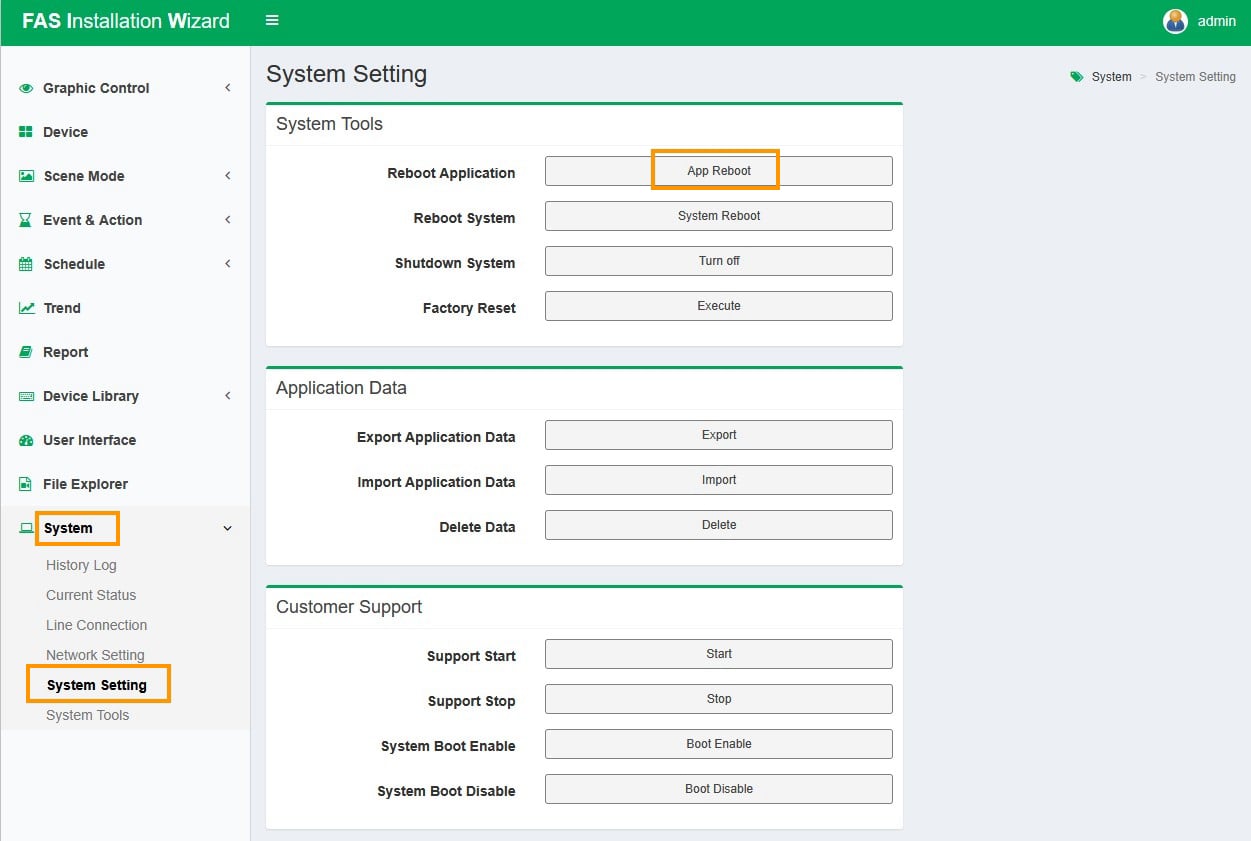Click the Boot Enable button
1251x841 pixels.
pyautogui.click(x=718, y=744)
